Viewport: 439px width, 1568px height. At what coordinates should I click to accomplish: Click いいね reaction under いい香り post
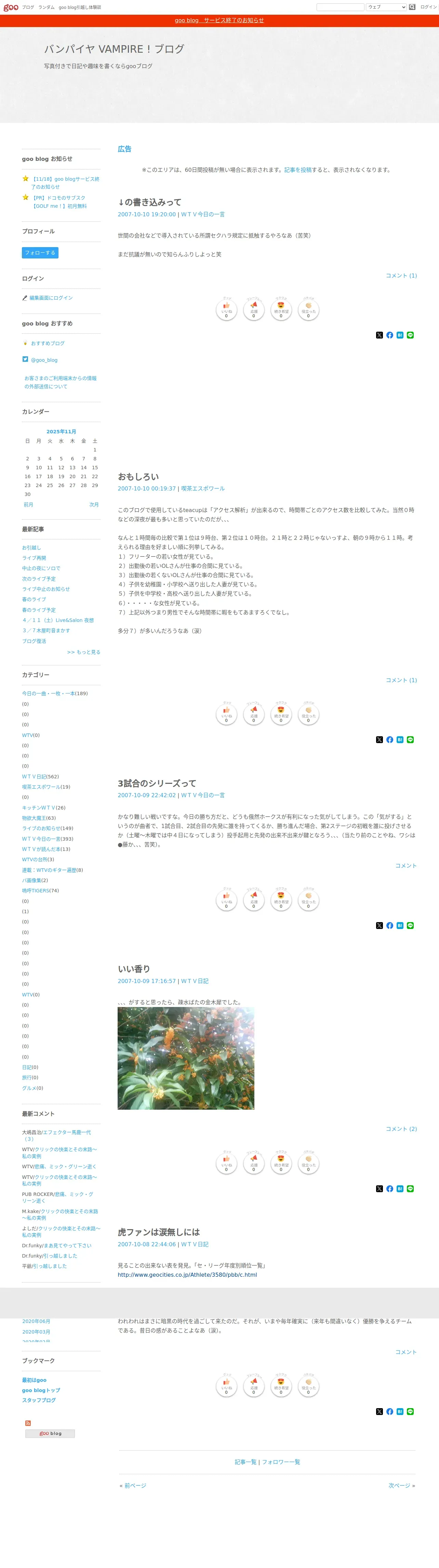pos(226,1163)
